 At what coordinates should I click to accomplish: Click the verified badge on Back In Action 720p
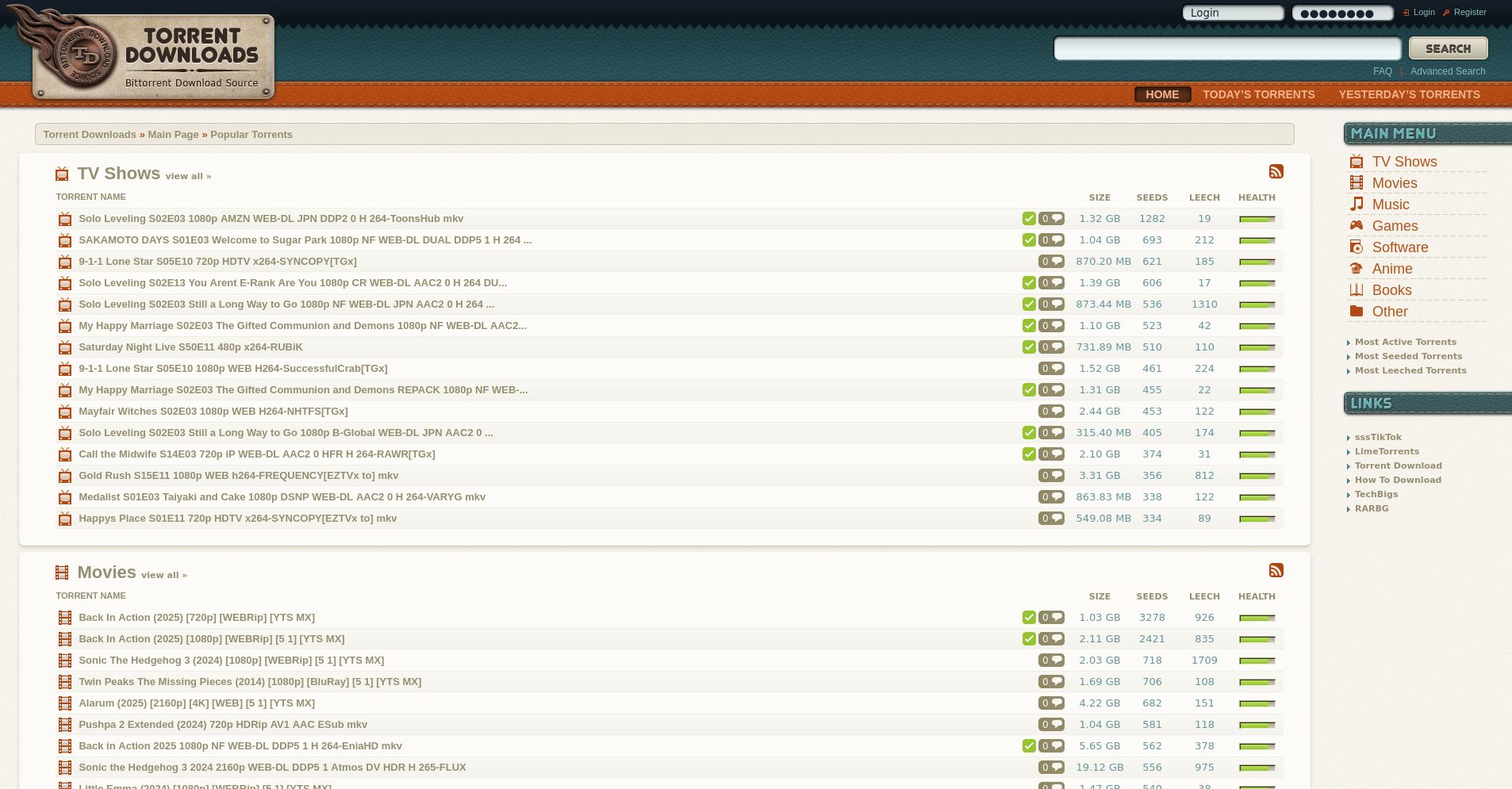1029,617
